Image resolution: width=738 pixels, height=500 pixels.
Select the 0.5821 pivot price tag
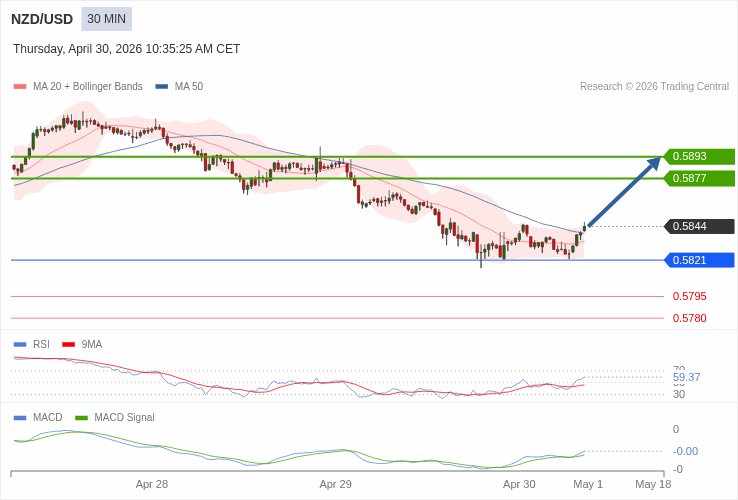pyautogui.click(x=699, y=260)
